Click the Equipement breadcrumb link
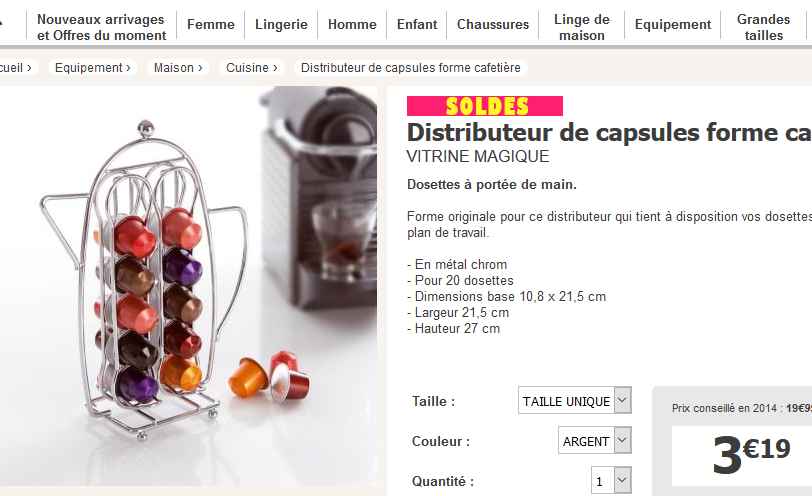Screen dimensions: 812x496 click(x=92, y=68)
